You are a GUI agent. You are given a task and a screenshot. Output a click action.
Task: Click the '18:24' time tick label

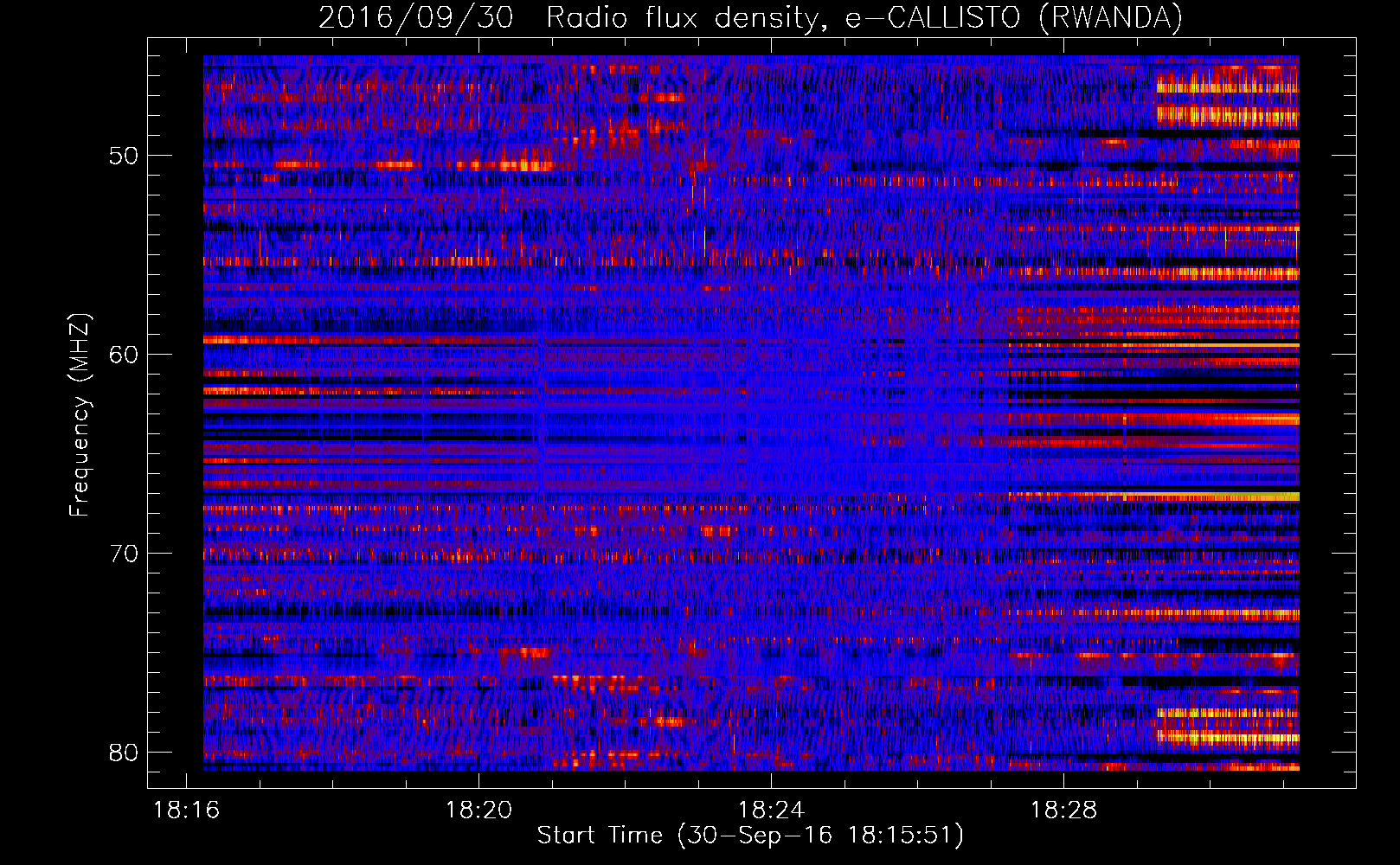pyautogui.click(x=771, y=811)
